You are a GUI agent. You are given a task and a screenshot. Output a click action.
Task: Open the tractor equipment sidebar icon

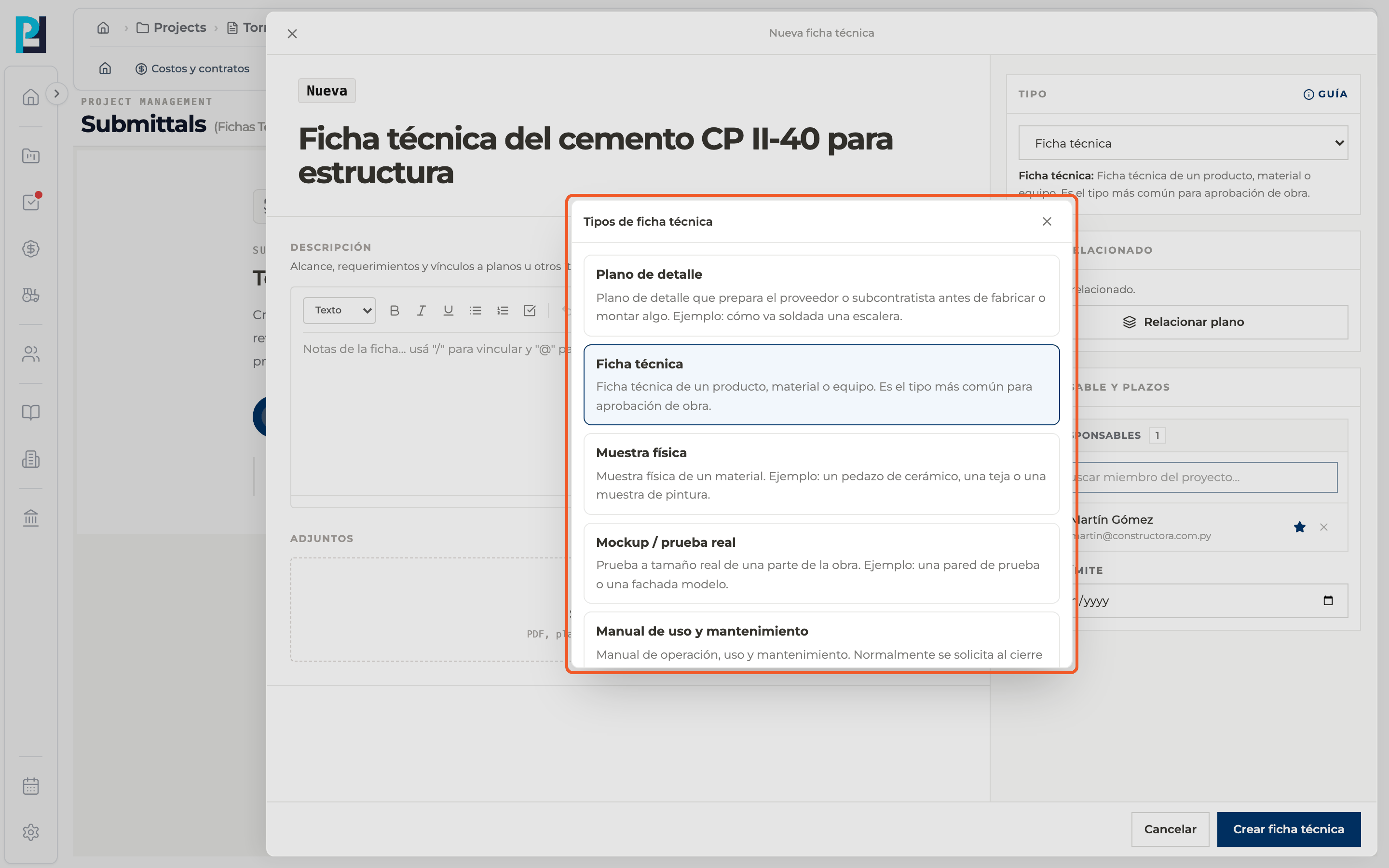(31, 295)
